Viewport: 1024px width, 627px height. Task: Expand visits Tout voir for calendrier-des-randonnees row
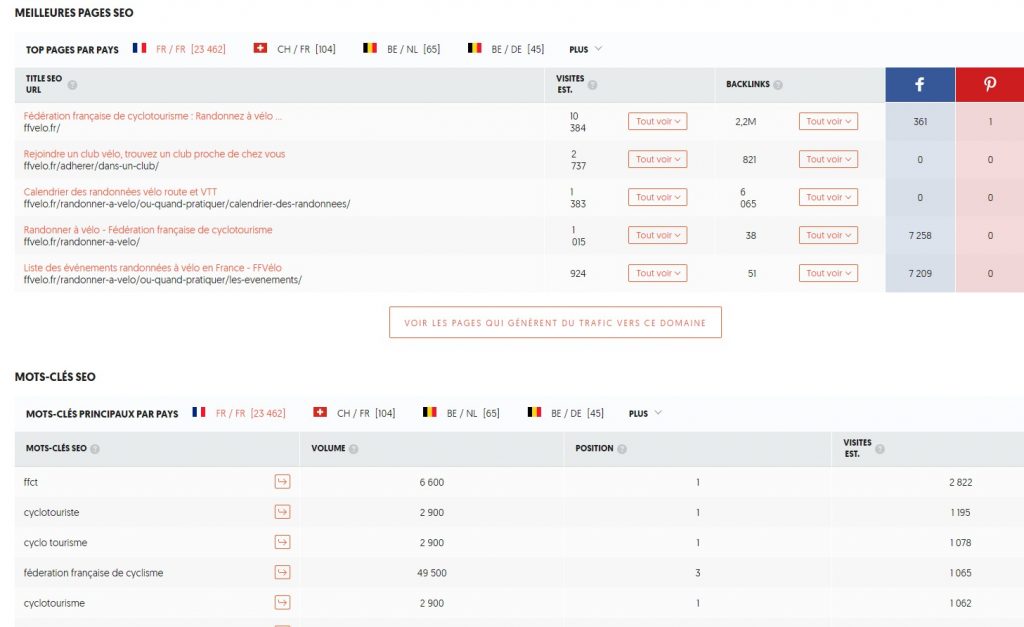(658, 197)
